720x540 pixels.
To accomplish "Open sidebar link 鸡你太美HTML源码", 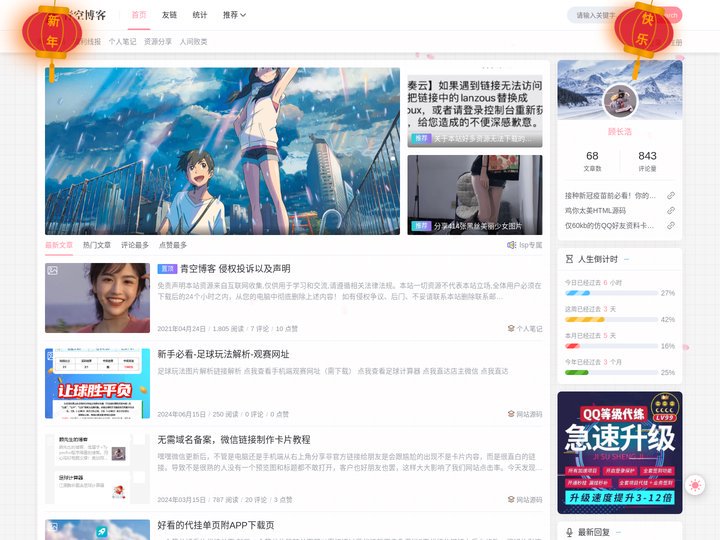I will 596,211.
